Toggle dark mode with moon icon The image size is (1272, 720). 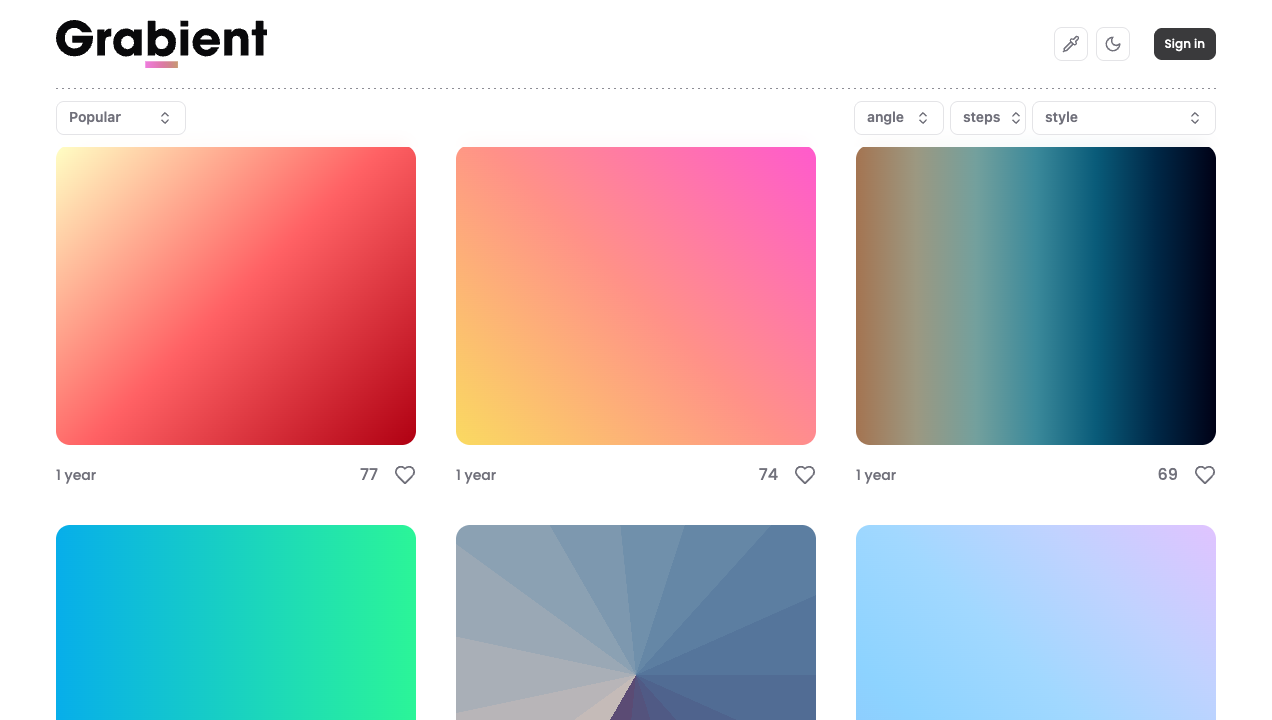(1113, 44)
